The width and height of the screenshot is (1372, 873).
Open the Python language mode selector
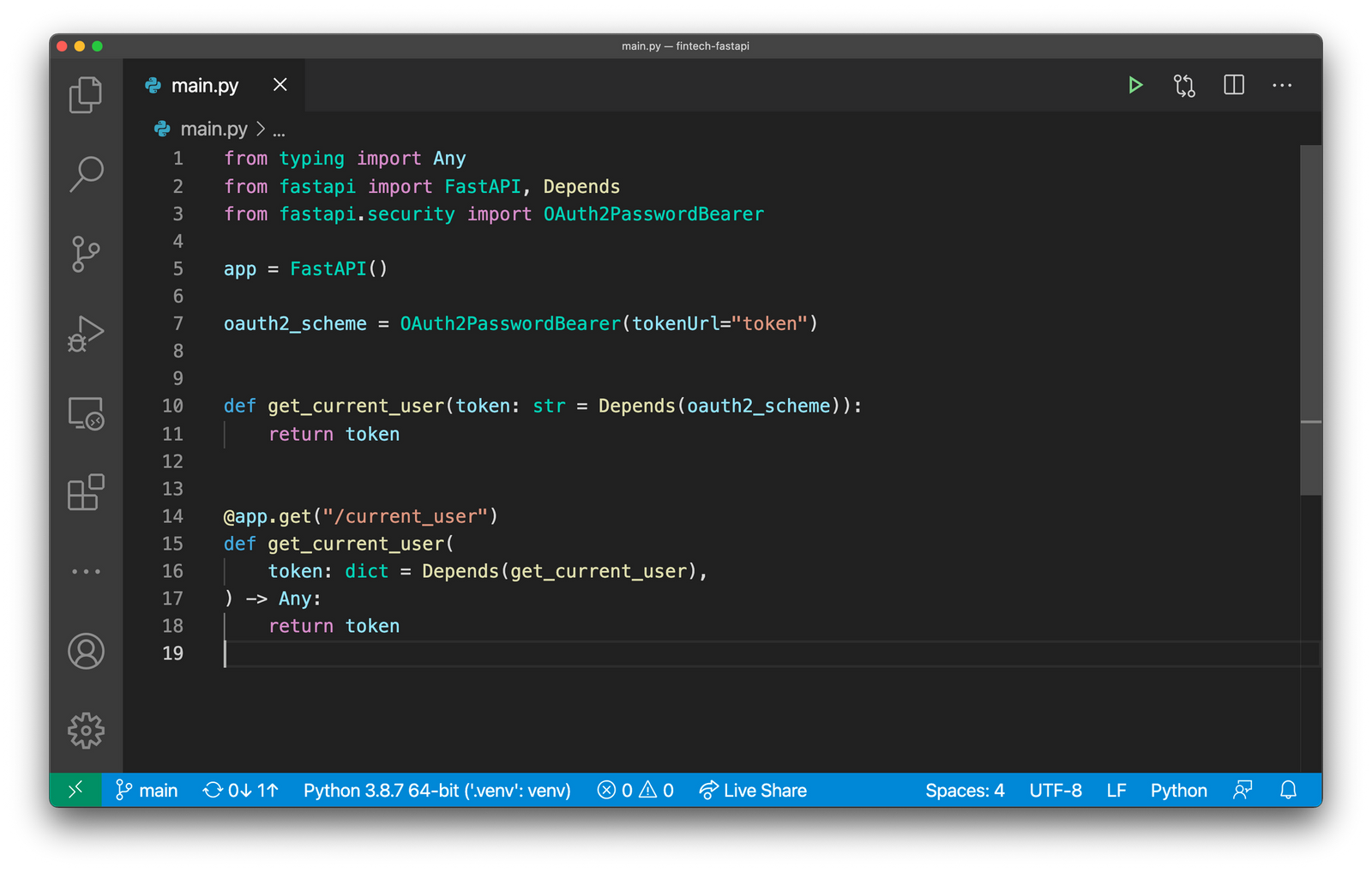click(1178, 790)
